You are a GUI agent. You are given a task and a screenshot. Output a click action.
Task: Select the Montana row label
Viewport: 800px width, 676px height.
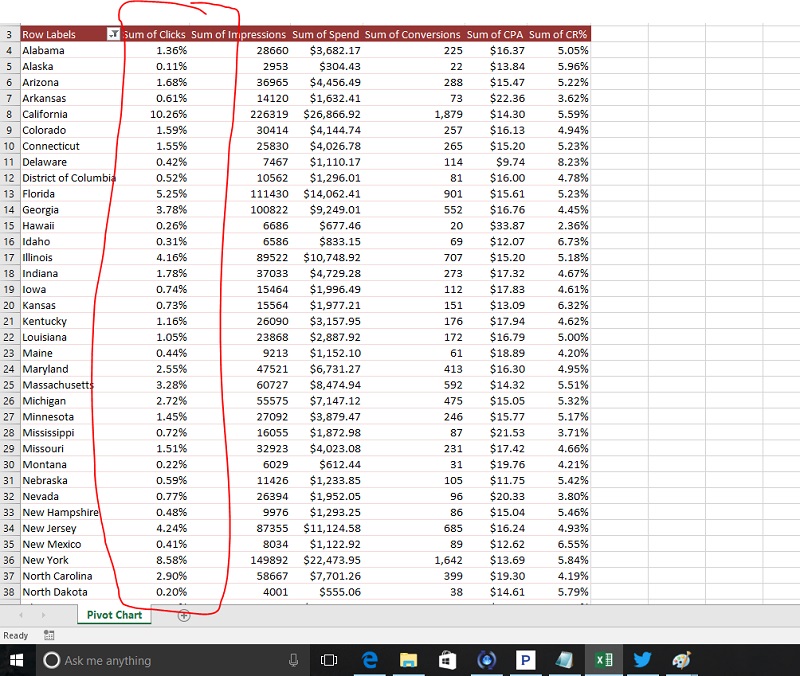[x=71, y=465]
